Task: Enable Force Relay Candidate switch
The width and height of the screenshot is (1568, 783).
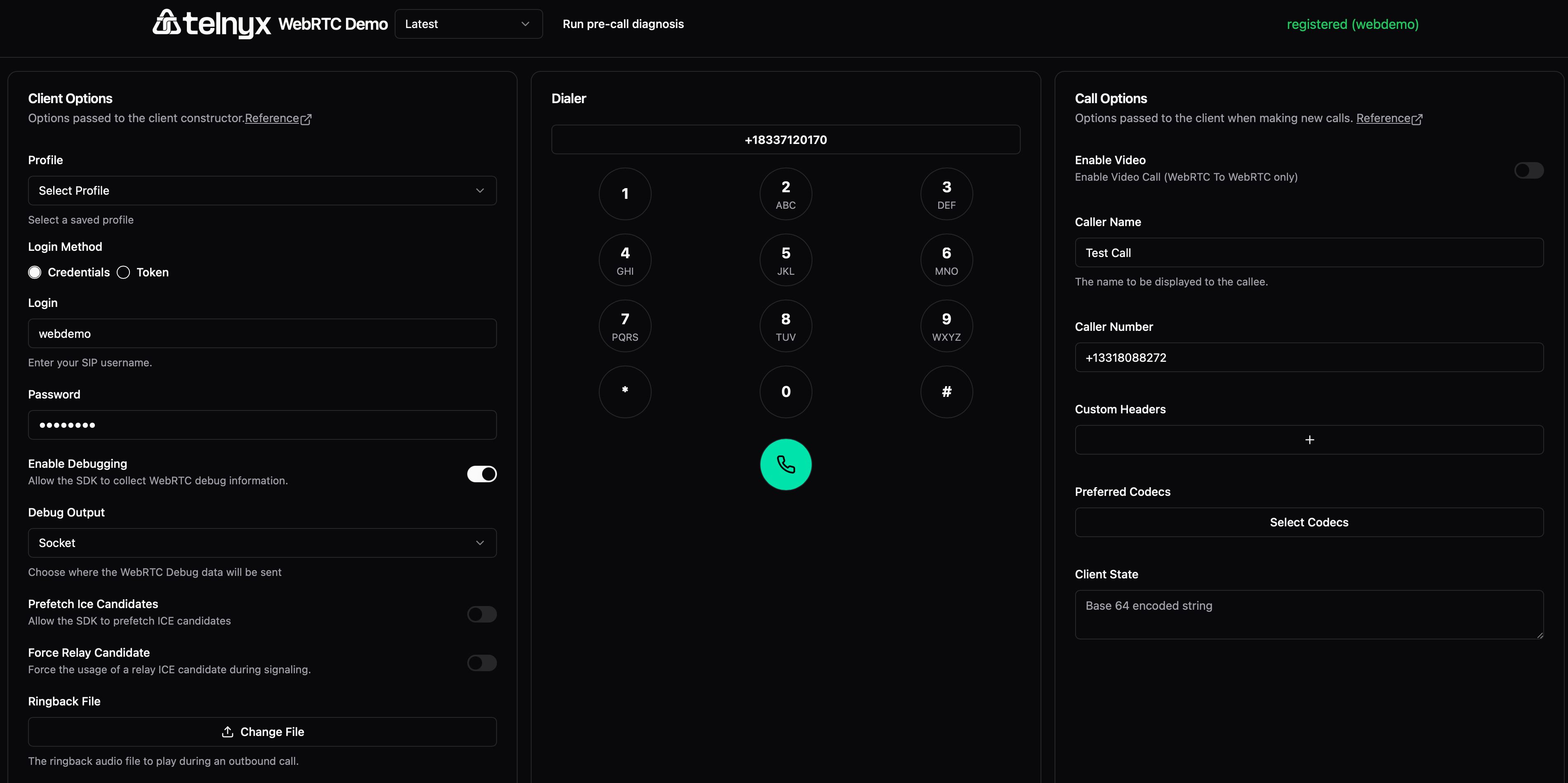Action: coord(481,663)
